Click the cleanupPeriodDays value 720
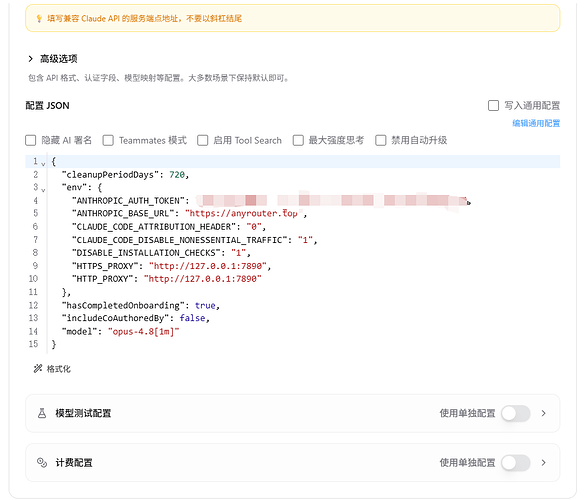The width and height of the screenshot is (585, 500). [177, 175]
